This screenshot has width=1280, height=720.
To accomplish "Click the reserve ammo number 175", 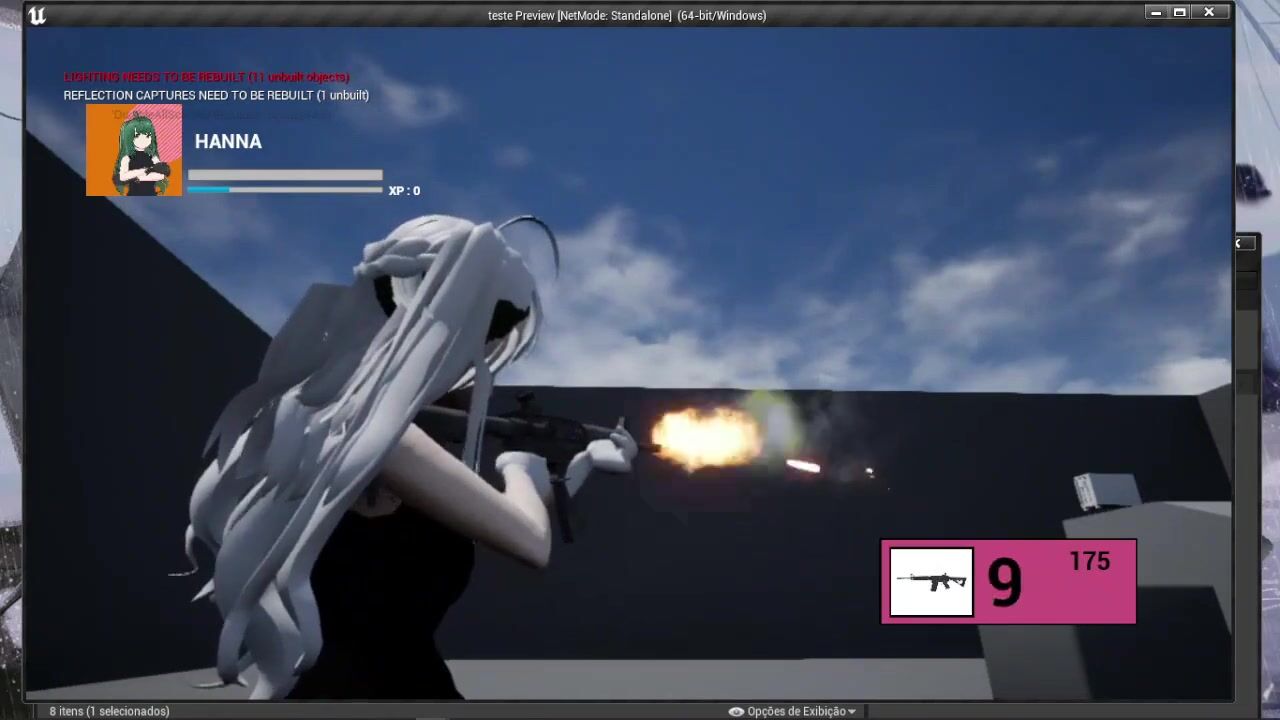I will (1089, 562).
